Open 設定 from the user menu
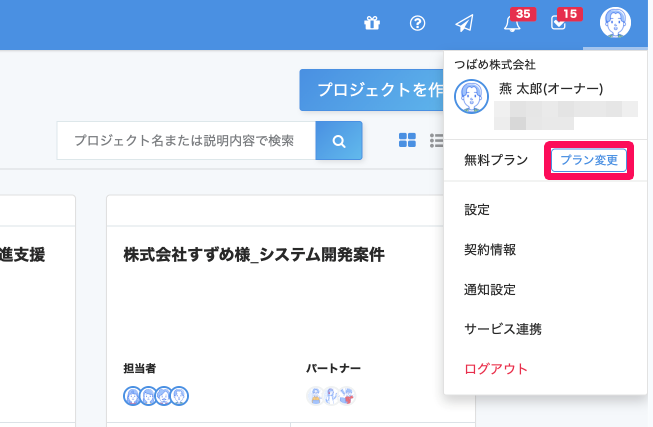The width and height of the screenshot is (653, 427). click(x=477, y=210)
